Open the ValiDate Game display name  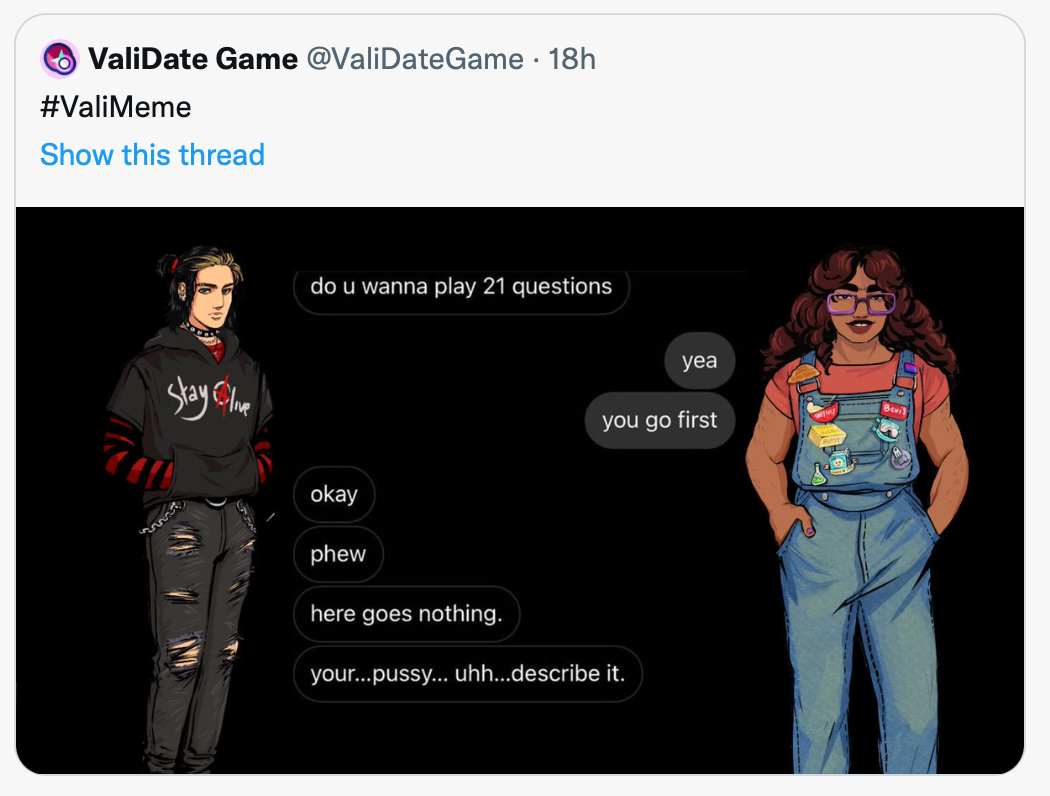(x=193, y=59)
